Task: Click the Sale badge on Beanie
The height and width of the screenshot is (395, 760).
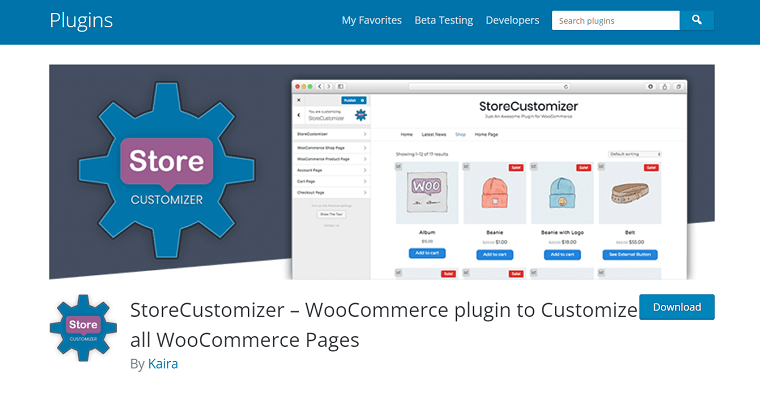Action: click(516, 168)
